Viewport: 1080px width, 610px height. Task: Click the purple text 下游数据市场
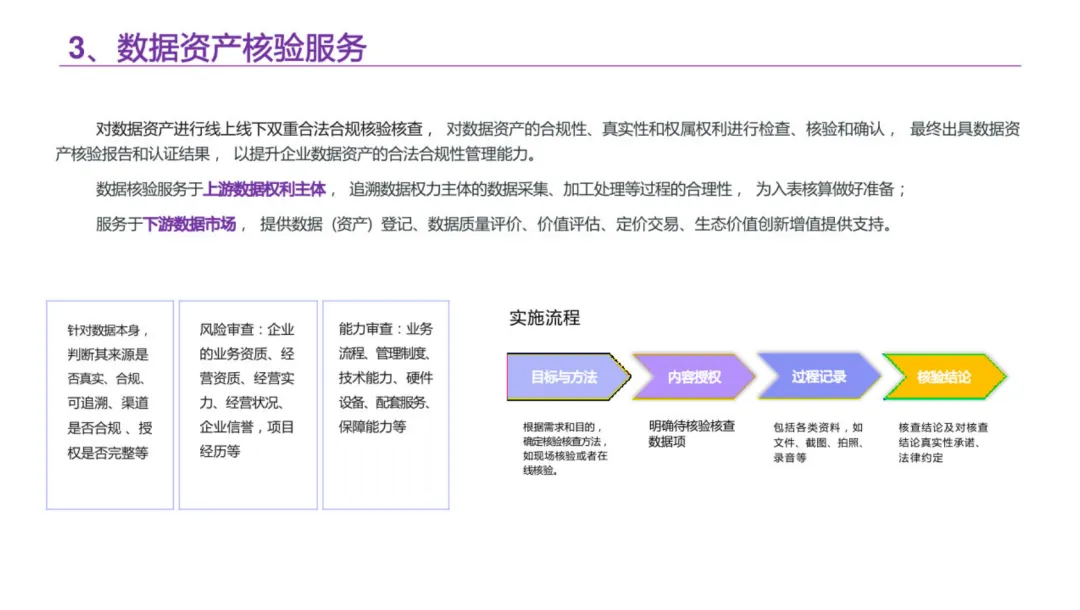pos(189,224)
